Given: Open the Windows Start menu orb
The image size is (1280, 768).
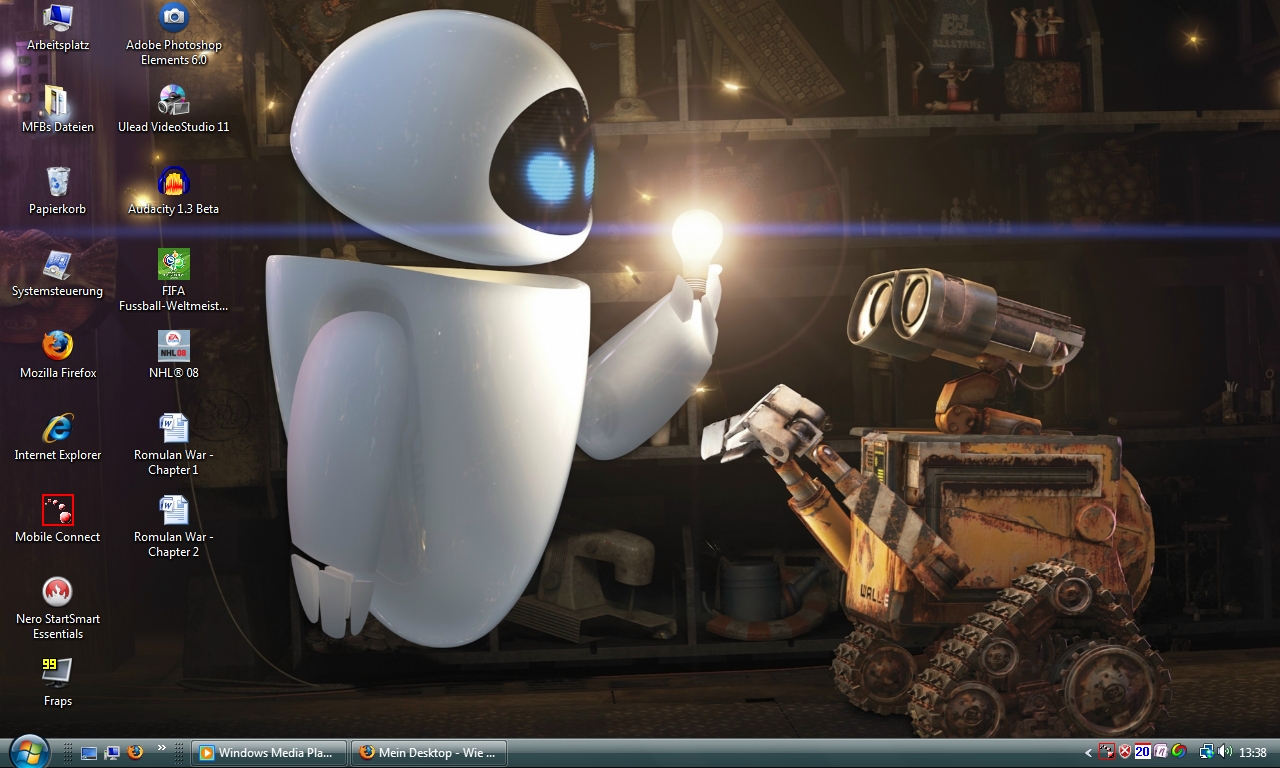Looking at the screenshot, I should click(x=28, y=751).
